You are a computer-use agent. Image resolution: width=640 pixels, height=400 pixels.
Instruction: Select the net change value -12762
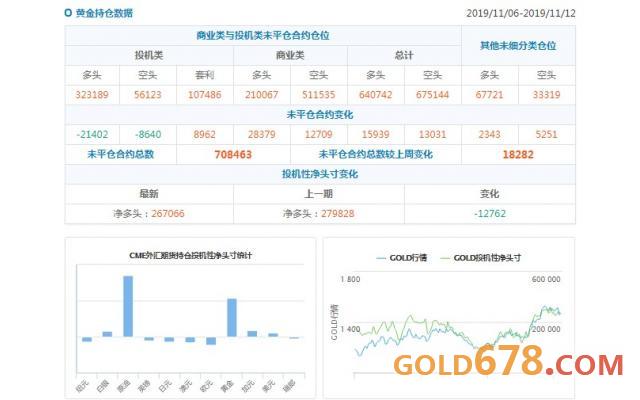490,213
